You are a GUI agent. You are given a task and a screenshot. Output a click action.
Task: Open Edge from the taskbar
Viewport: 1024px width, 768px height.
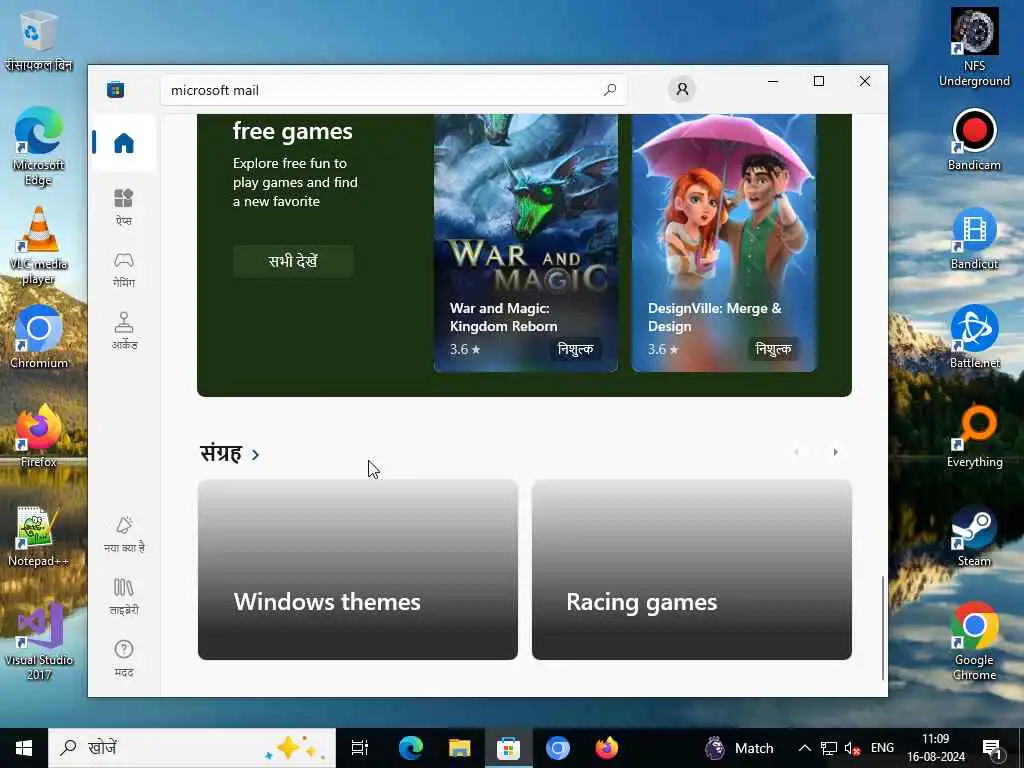[x=411, y=748]
